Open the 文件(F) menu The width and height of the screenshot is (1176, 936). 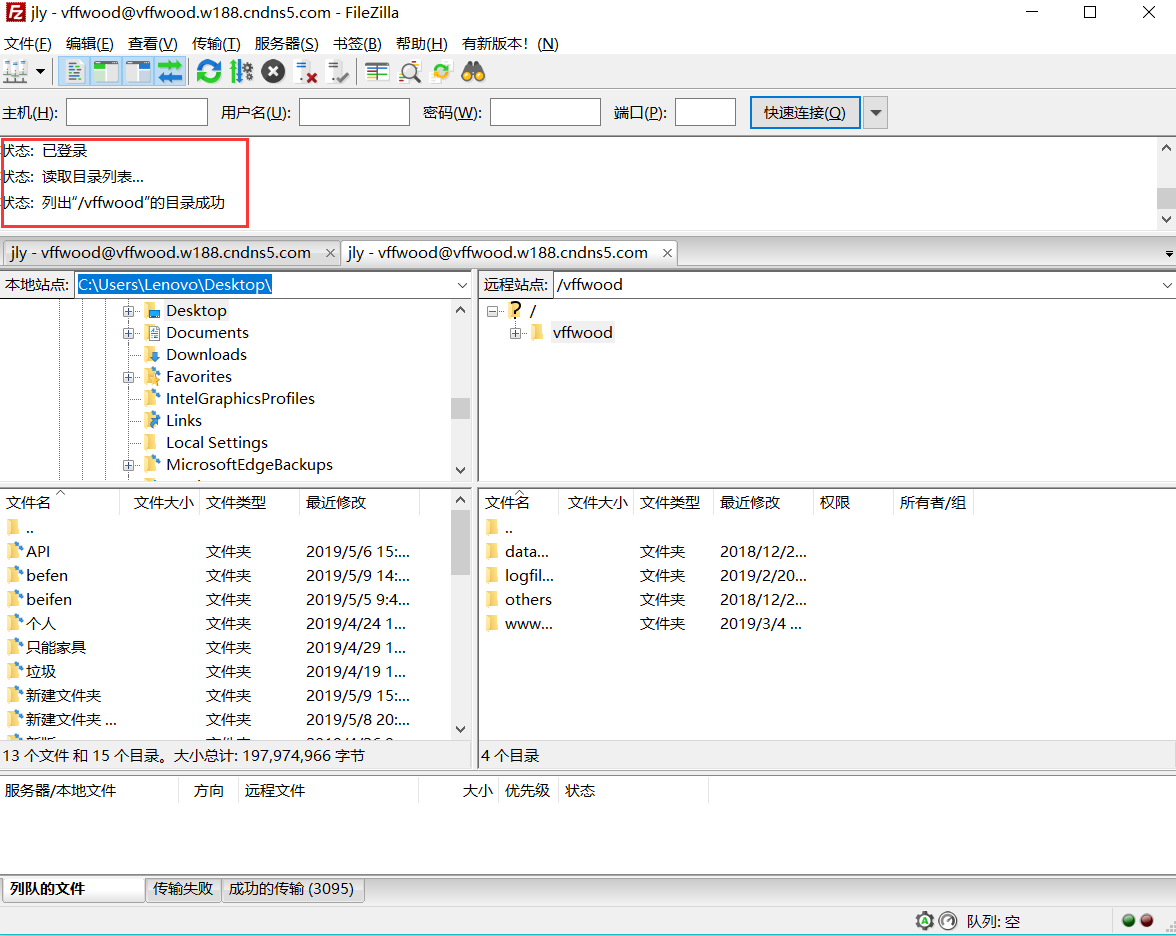point(28,44)
